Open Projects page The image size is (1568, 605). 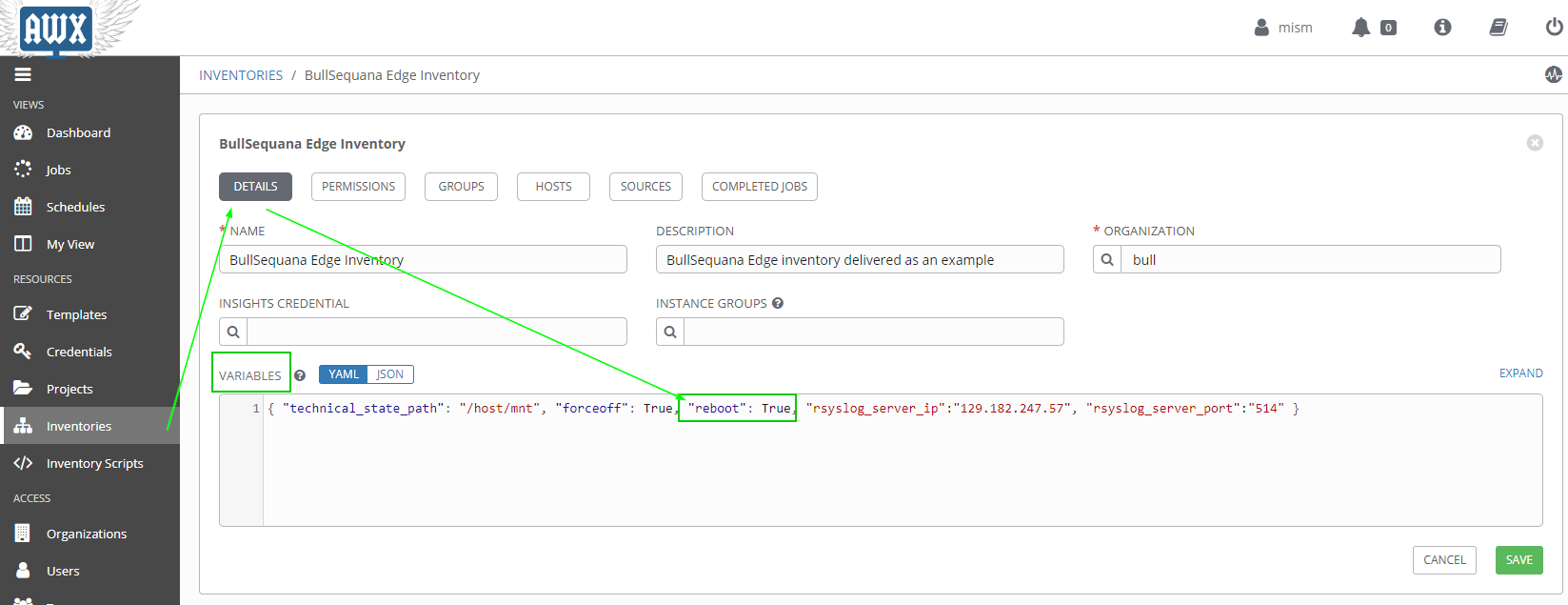pos(69,389)
